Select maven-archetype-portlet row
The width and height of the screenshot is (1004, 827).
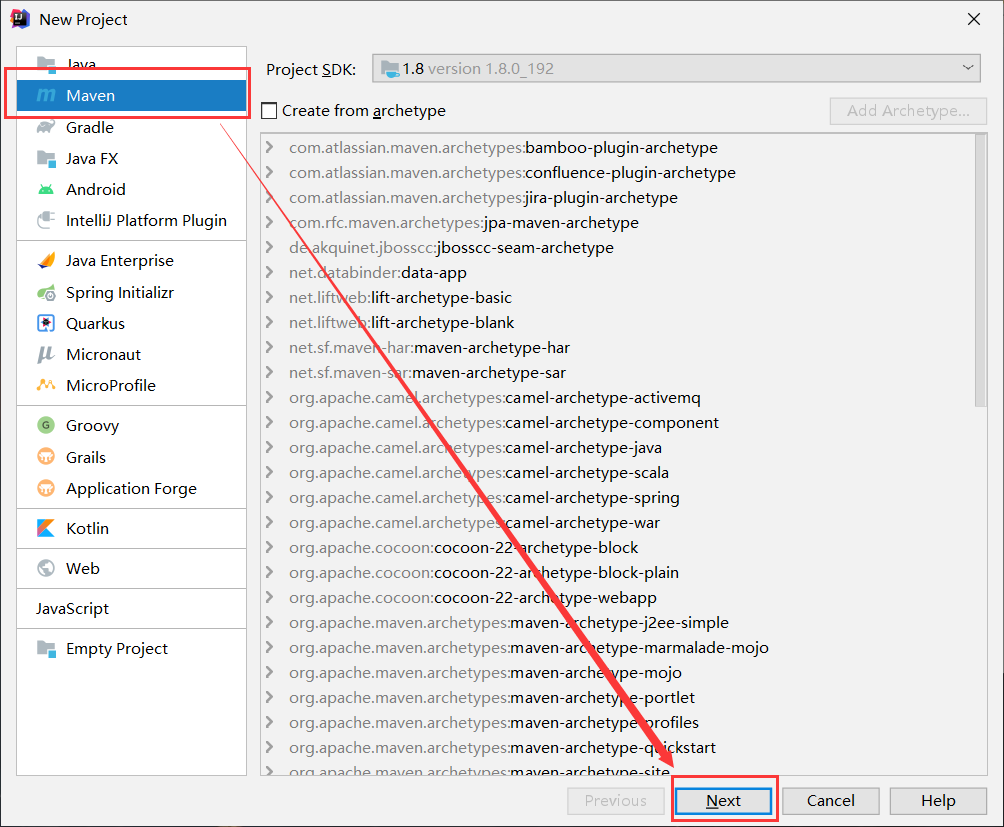[617, 697]
